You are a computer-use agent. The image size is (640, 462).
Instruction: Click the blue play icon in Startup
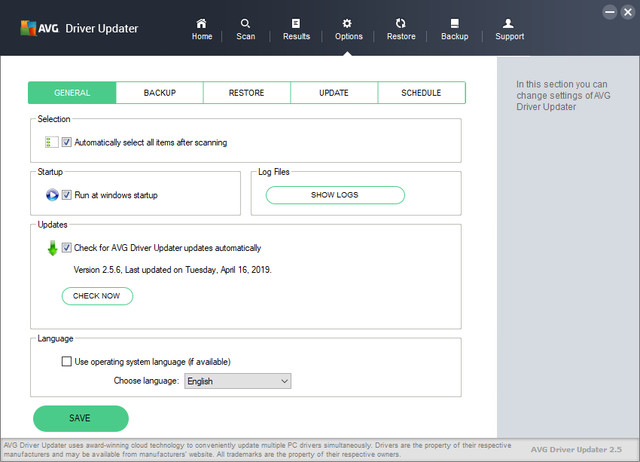tap(52, 195)
